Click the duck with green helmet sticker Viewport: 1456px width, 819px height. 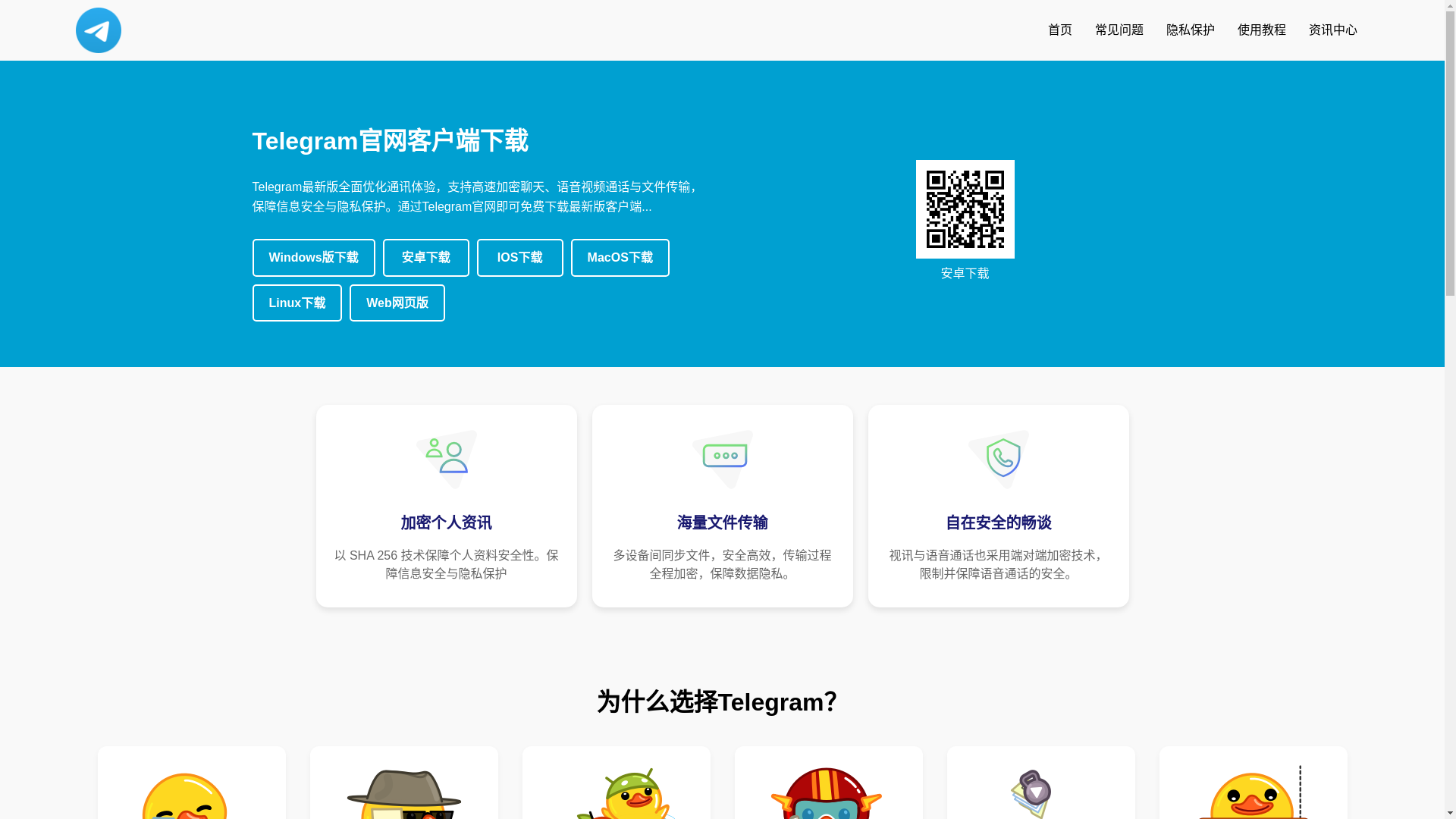click(x=626, y=793)
